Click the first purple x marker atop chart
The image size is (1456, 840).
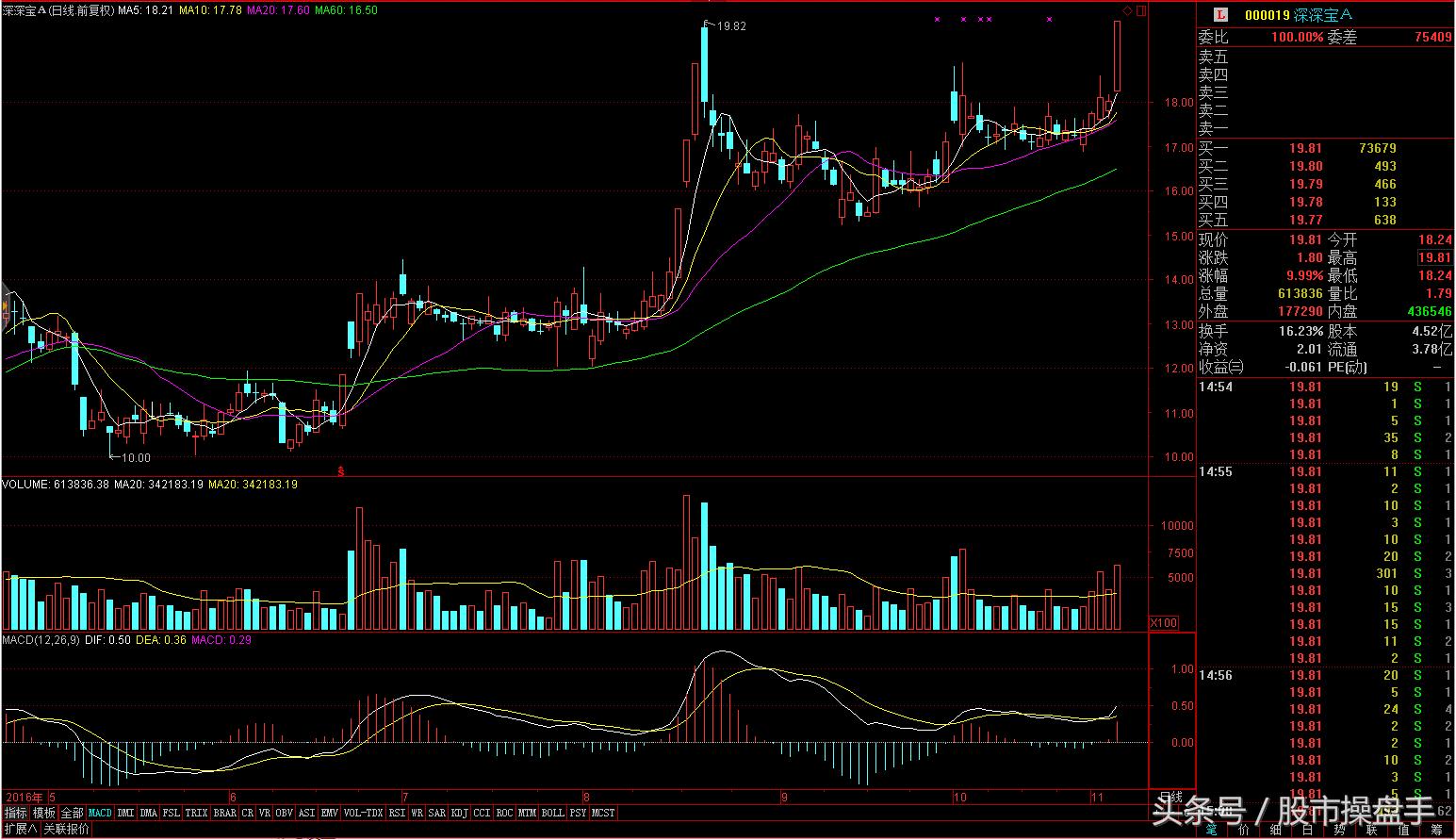coord(937,19)
